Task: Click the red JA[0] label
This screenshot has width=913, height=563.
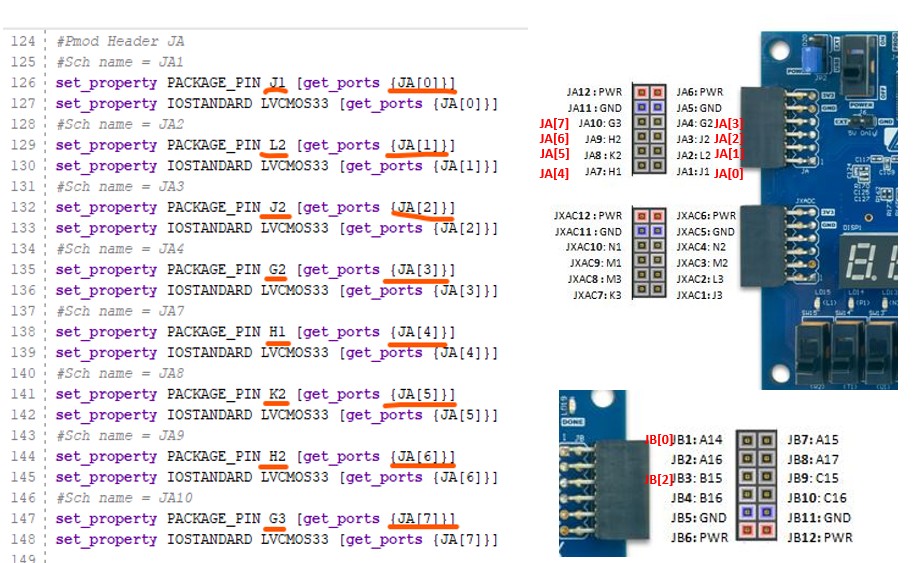Action: [728, 172]
